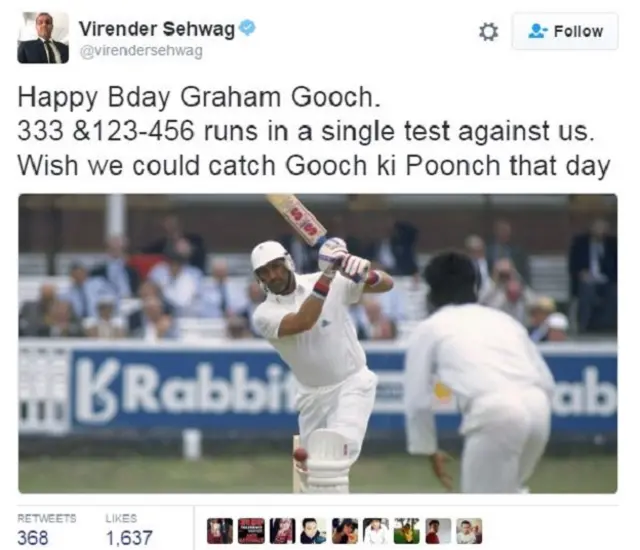Open the Virender Sehwag profile name link

(157, 29)
